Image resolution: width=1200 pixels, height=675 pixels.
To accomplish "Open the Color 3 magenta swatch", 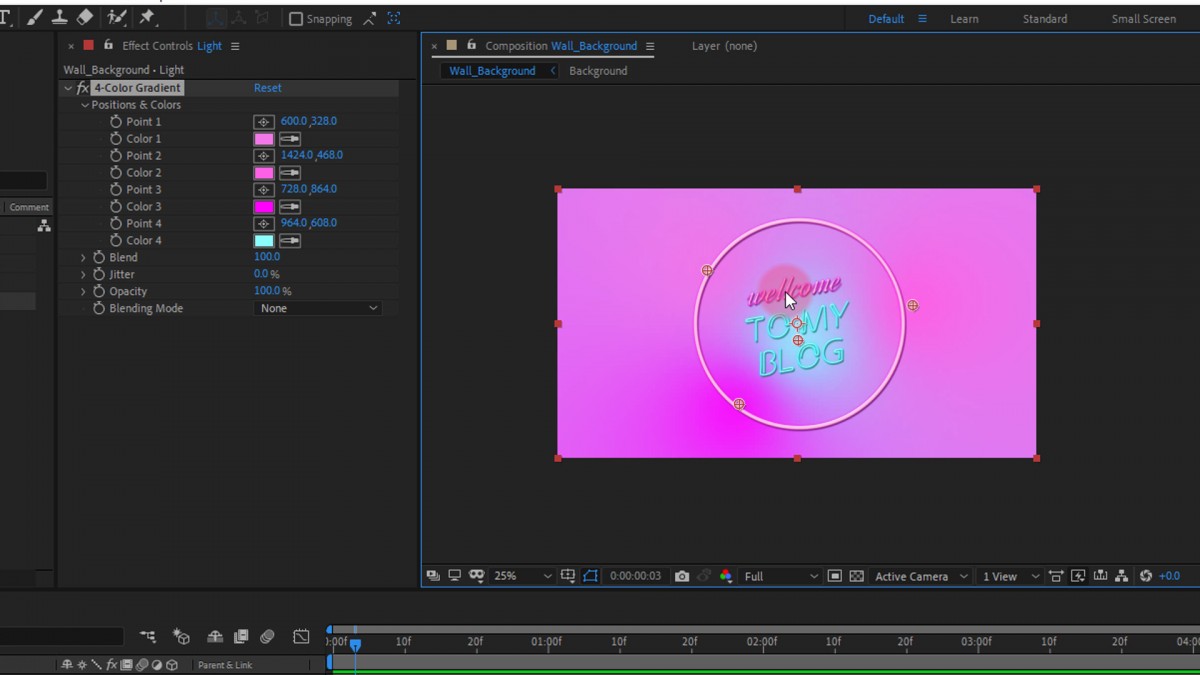I will click(x=264, y=207).
